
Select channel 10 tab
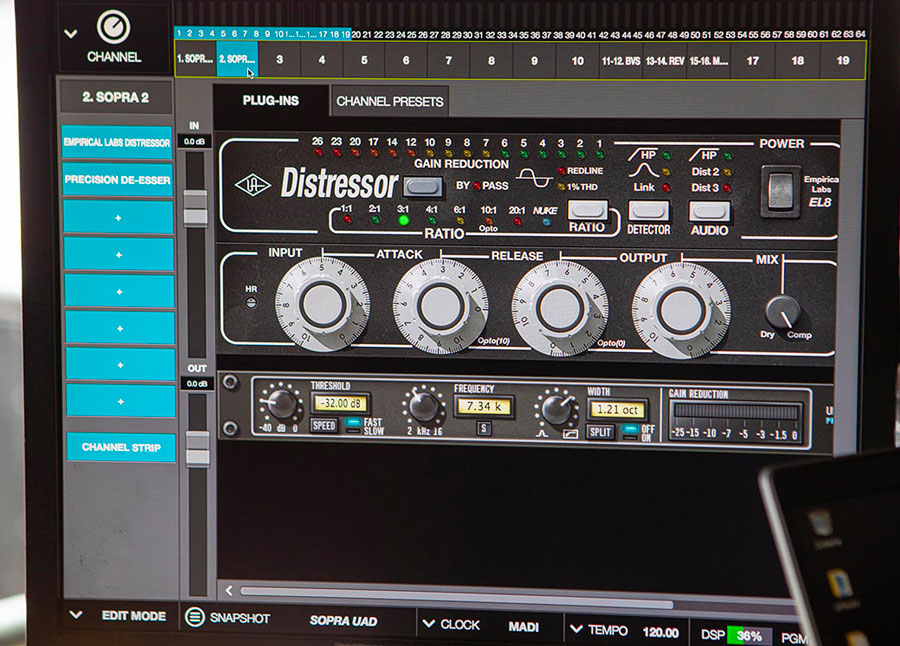click(x=577, y=61)
